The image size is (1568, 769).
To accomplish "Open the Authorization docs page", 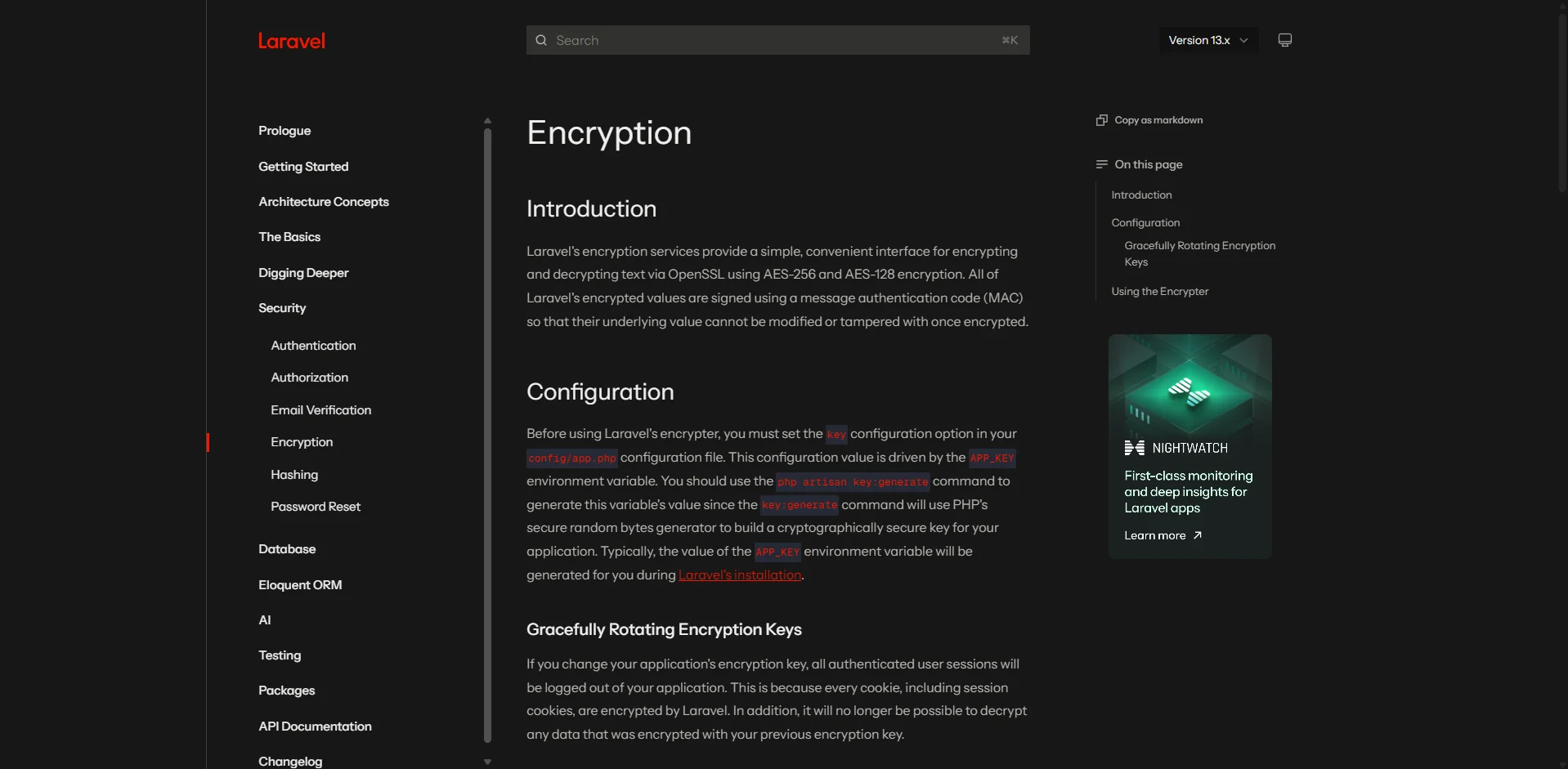I will 309,378.
